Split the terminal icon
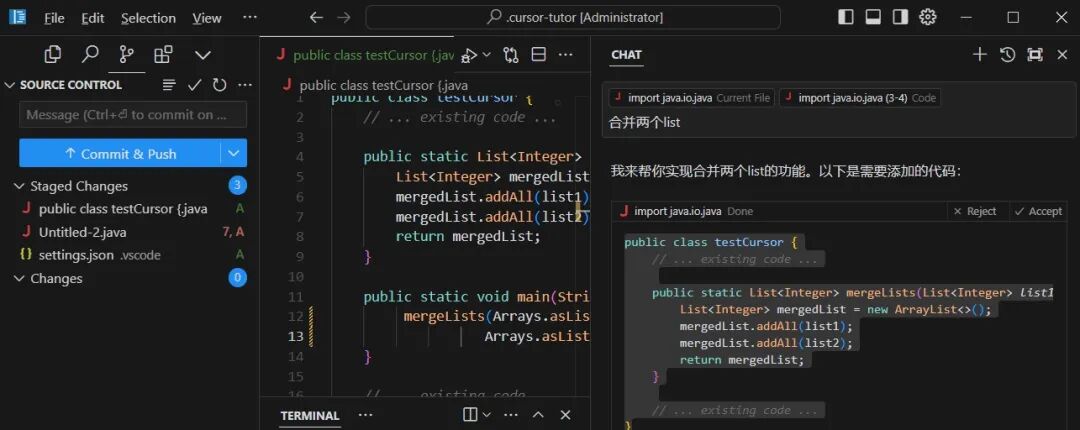Screen dimensions: 1080x430 pyautogui.click(x=470, y=415)
